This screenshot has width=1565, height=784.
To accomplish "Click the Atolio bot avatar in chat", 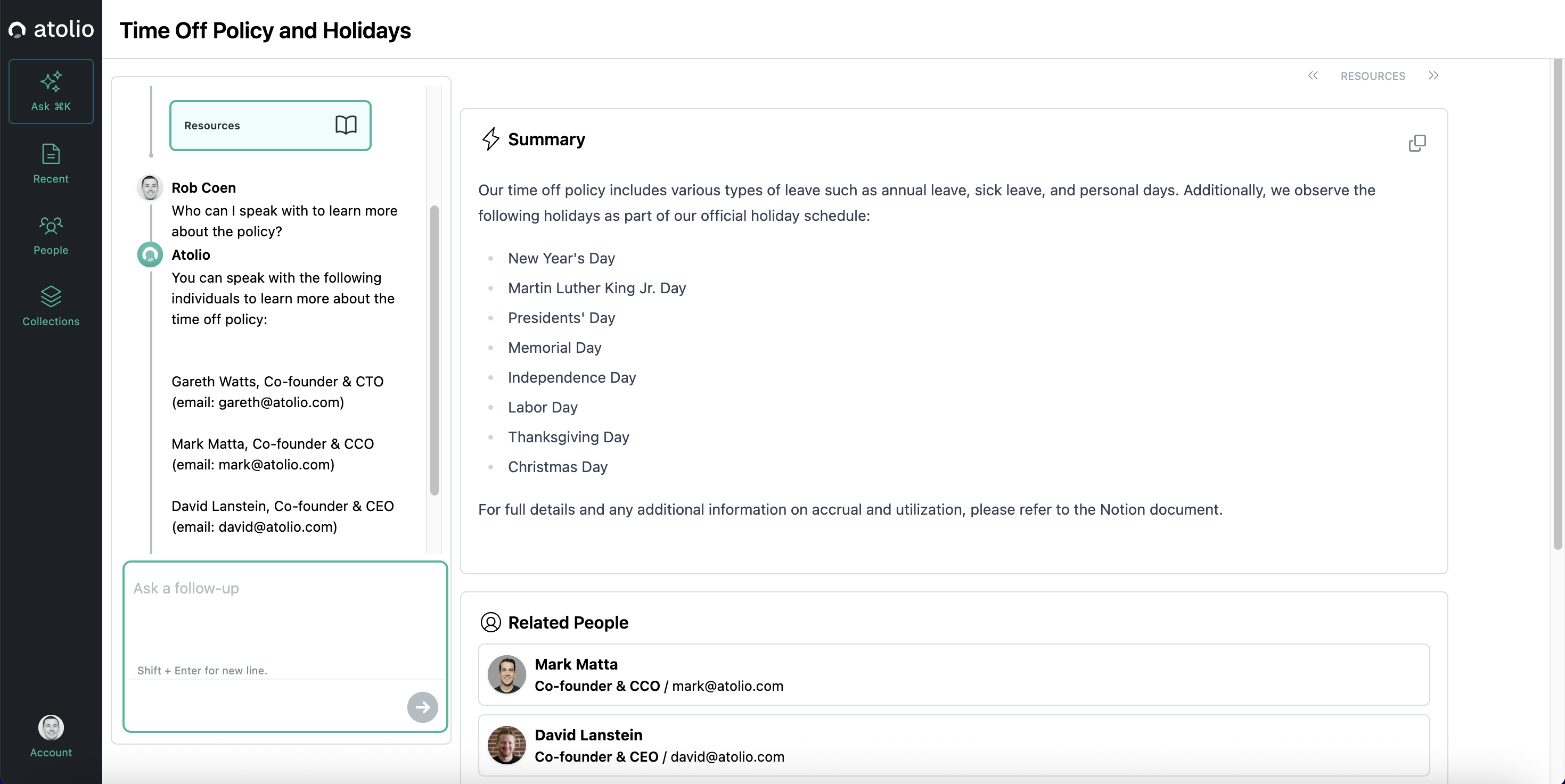I will 150,254.
